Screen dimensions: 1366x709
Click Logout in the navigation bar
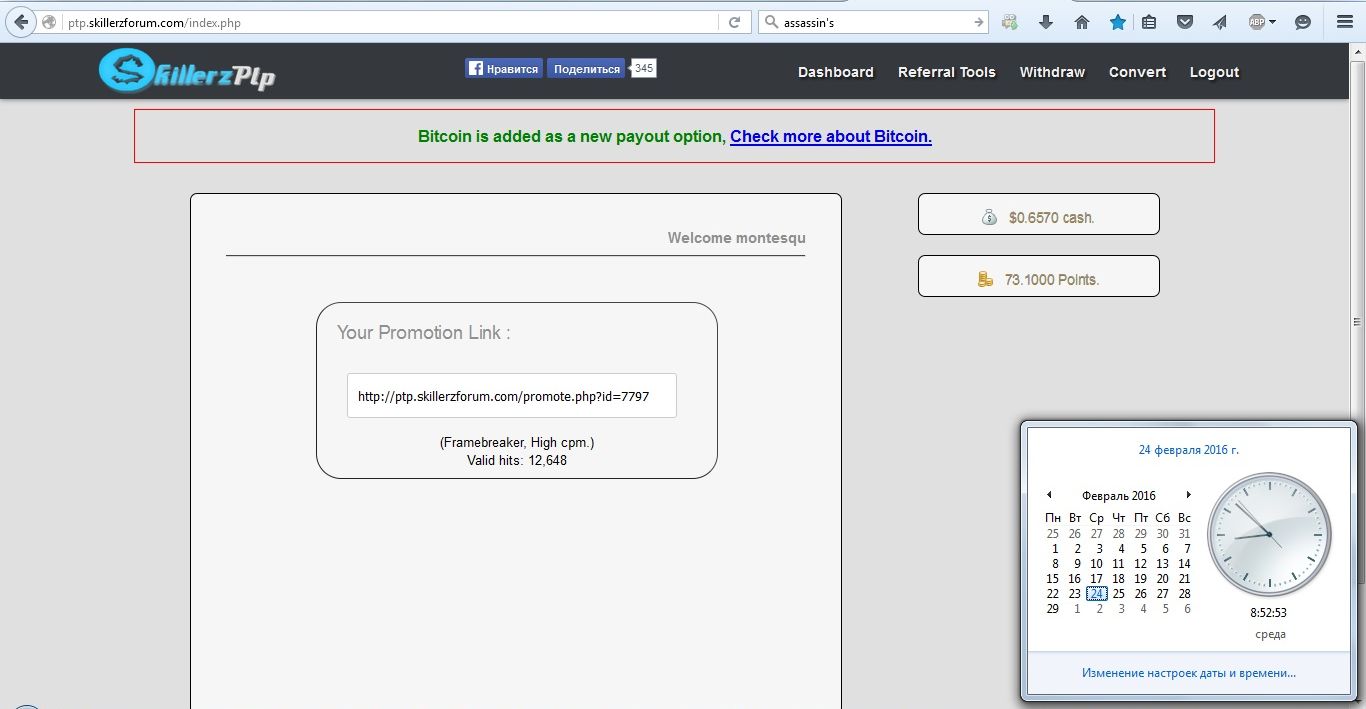click(1214, 72)
